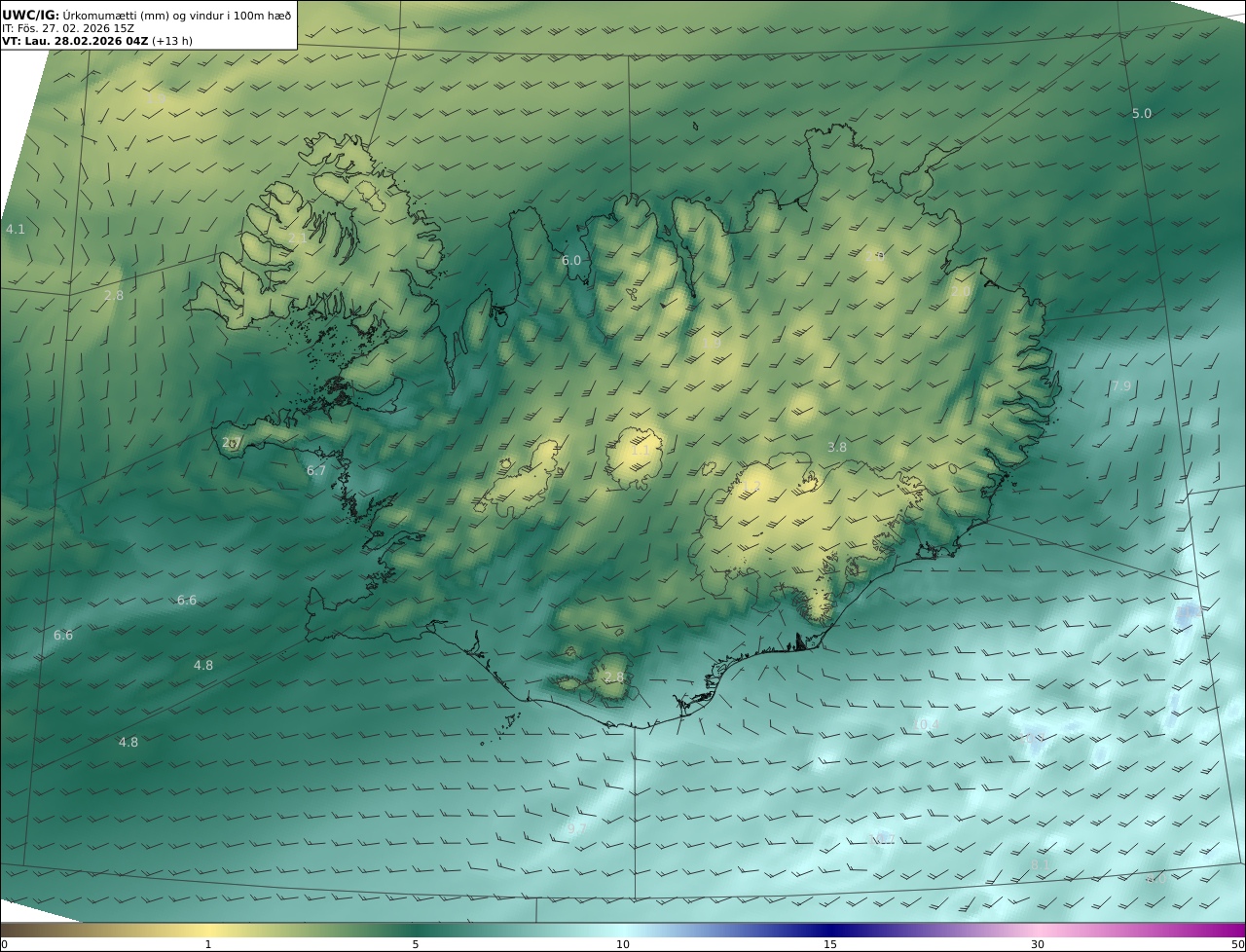This screenshot has height=952, width=1246.
Task: Click the 2.1 value over the Westfjords
Action: pos(297,238)
